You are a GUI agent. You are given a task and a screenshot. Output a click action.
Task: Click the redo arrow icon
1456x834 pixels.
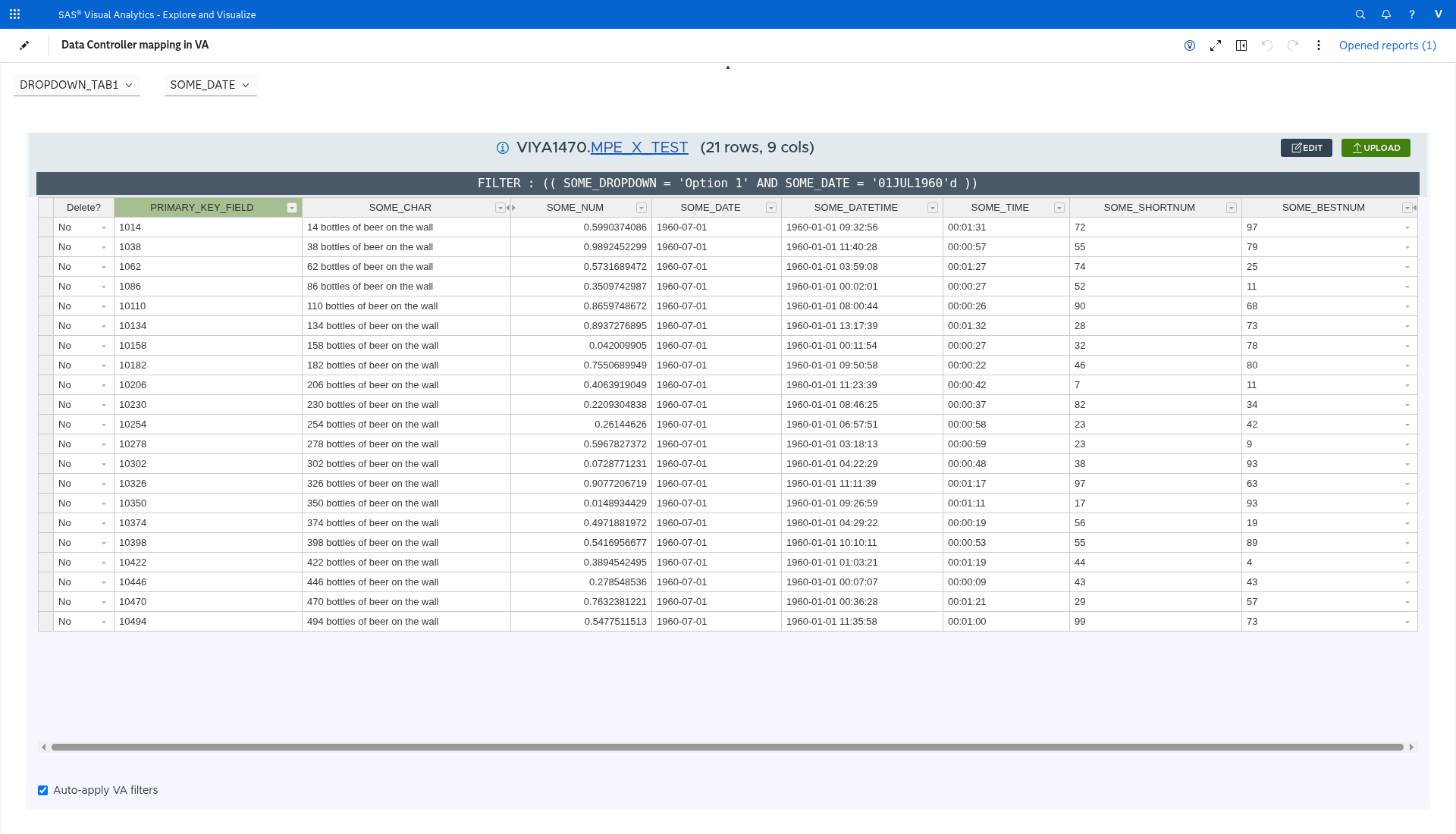tap(1293, 45)
